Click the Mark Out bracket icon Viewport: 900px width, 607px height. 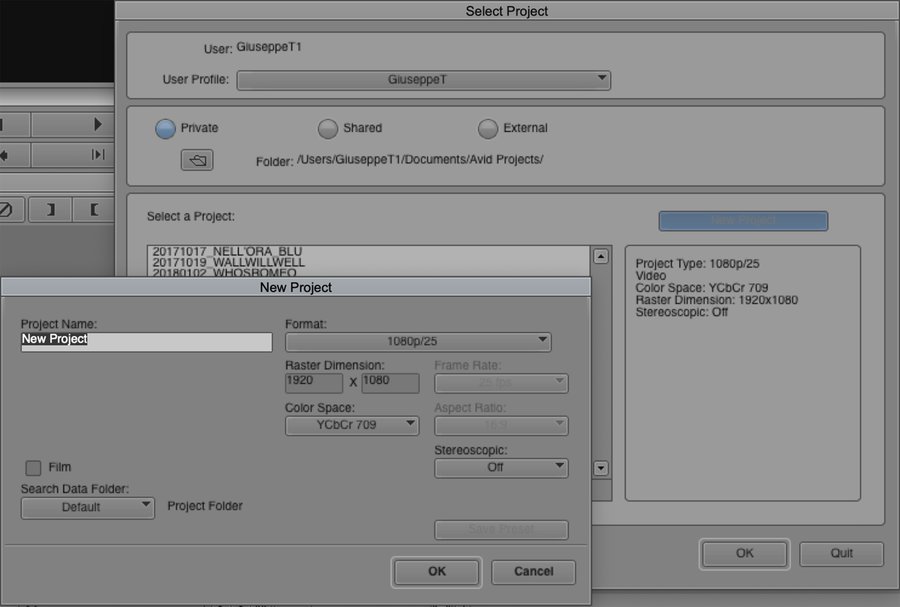49,210
